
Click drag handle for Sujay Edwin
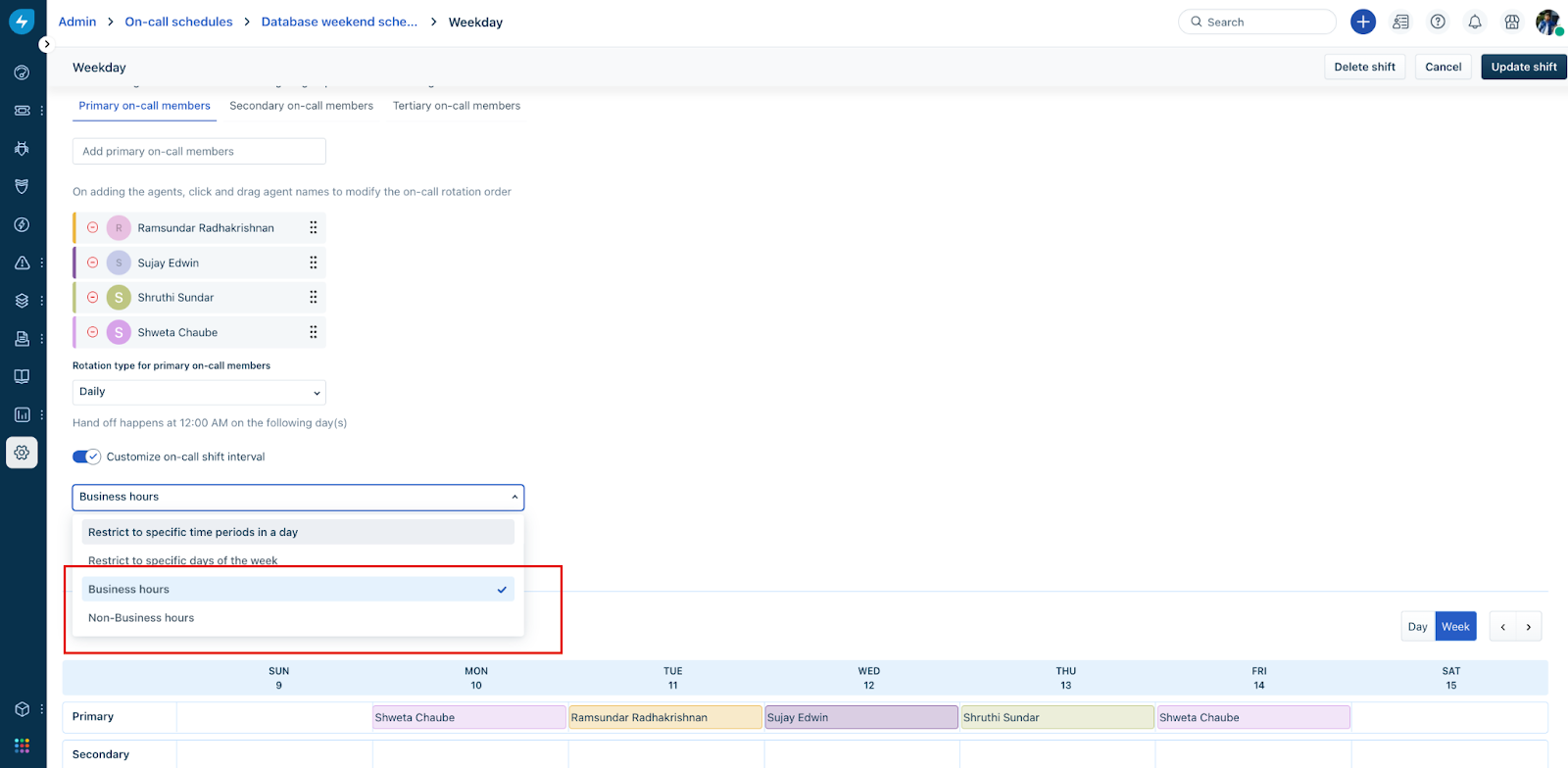[x=314, y=263]
